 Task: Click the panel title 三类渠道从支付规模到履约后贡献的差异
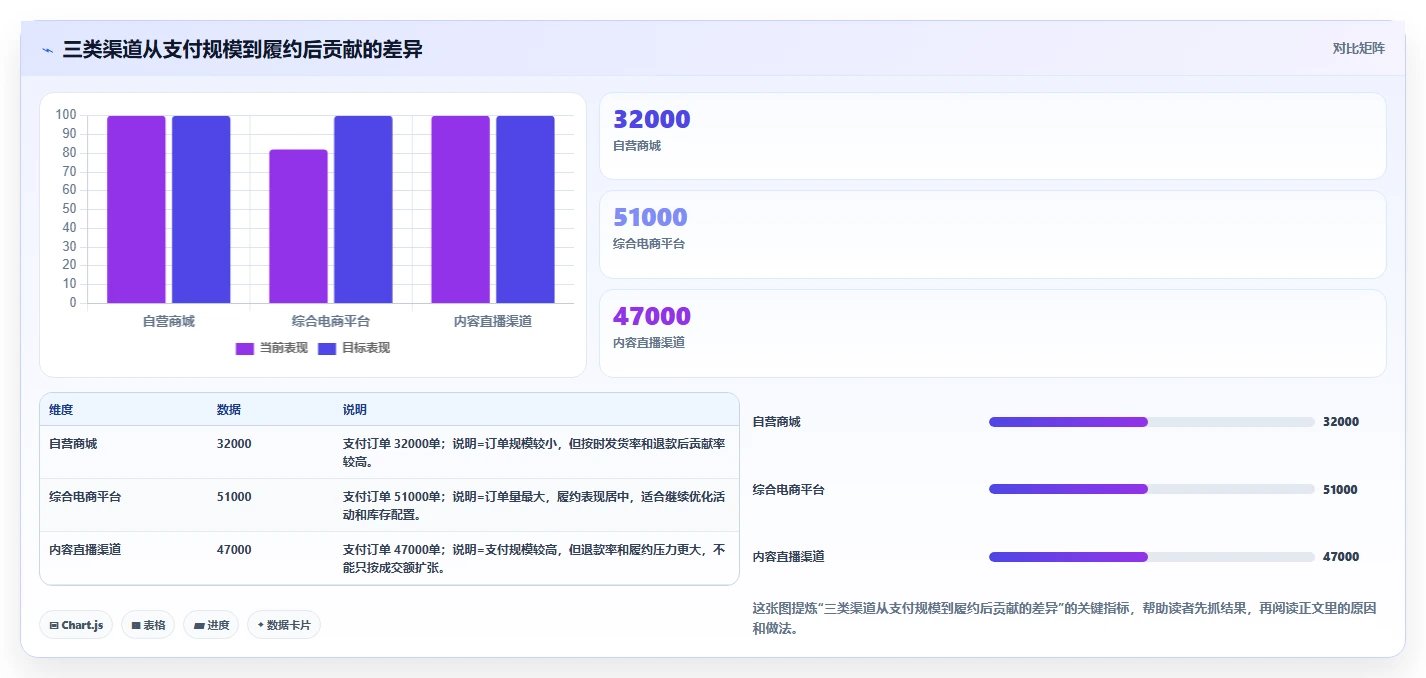click(x=243, y=49)
